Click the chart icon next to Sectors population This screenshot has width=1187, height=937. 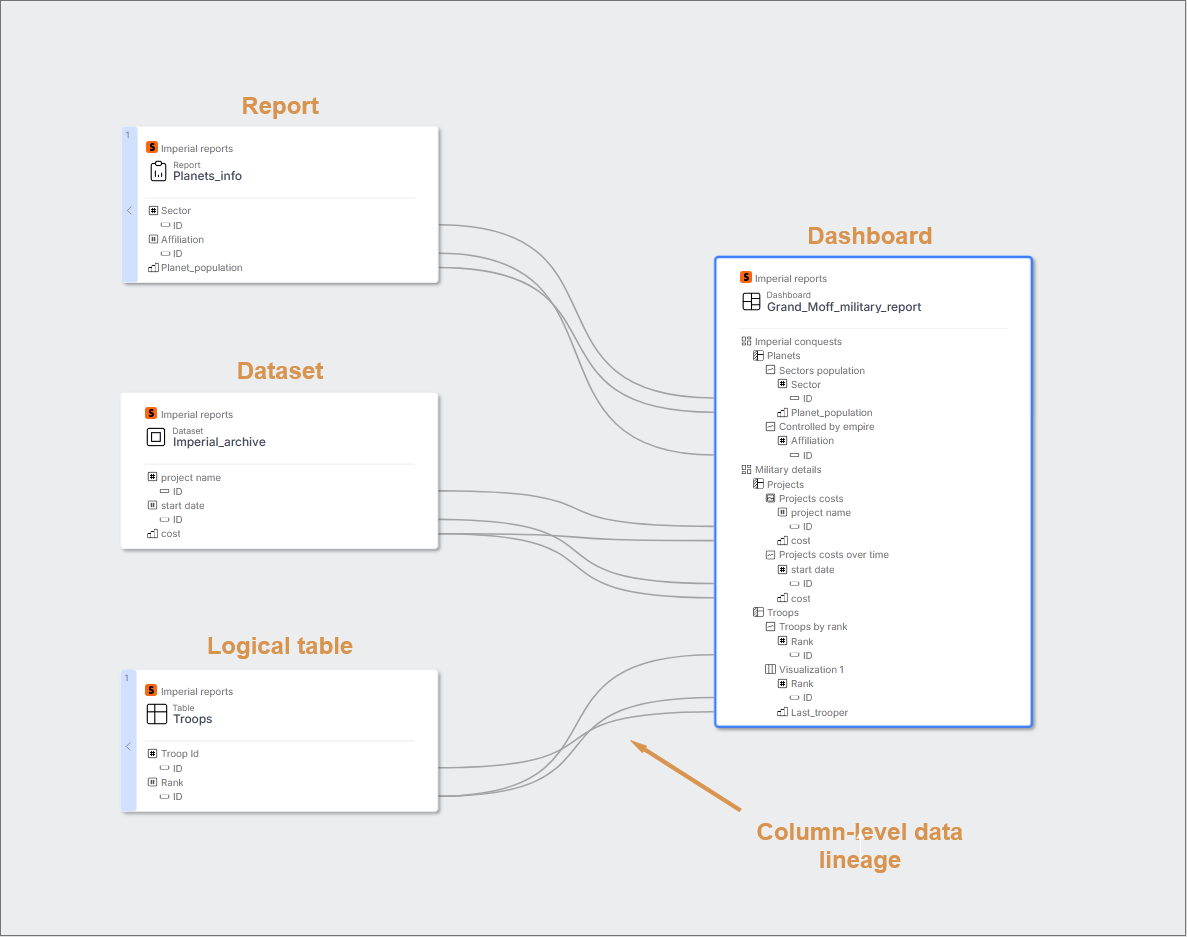[x=770, y=370]
